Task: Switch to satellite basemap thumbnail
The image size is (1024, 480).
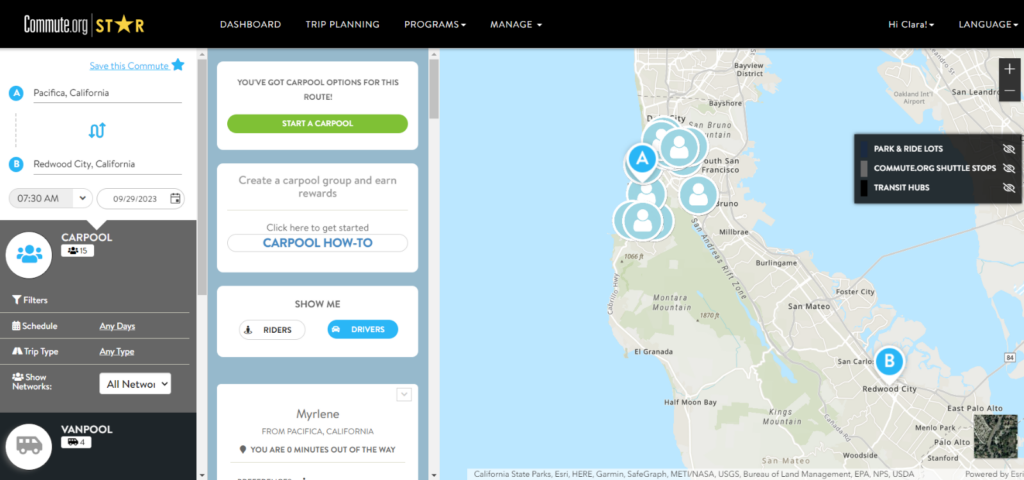Action: click(991, 436)
